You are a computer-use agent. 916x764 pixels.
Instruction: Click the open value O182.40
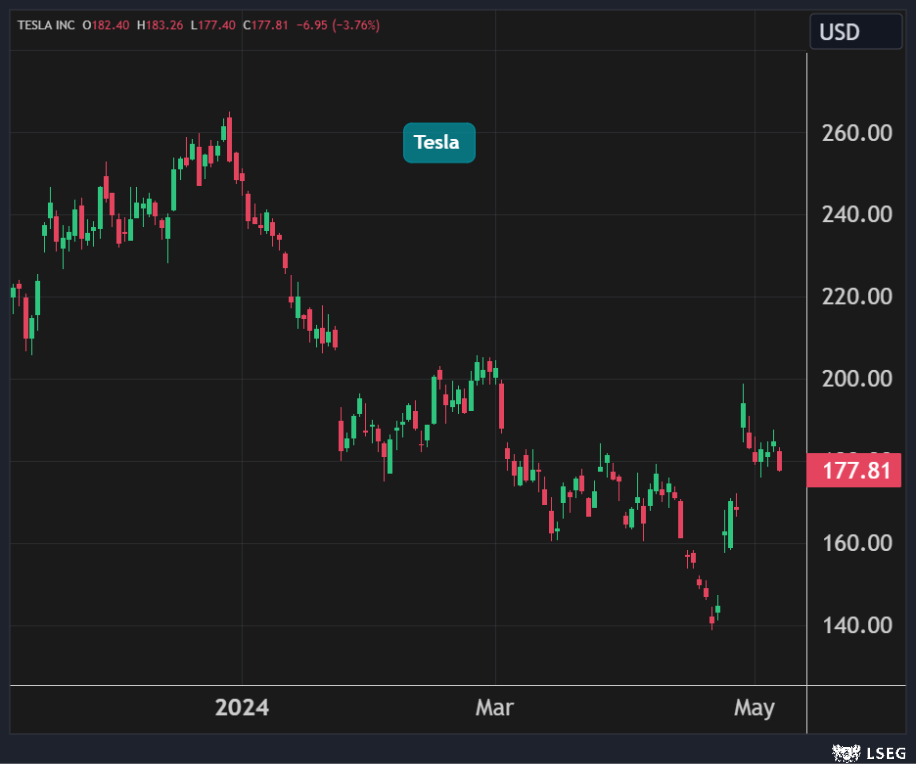[107, 25]
